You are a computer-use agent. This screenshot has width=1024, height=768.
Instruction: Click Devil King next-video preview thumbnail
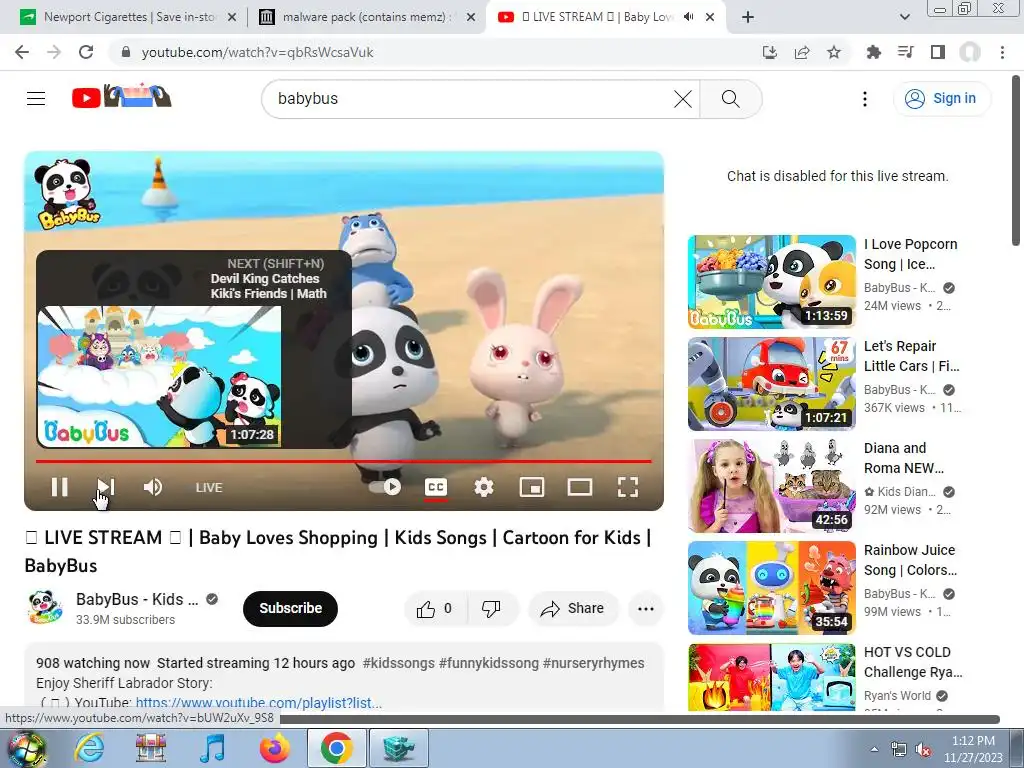pos(159,376)
